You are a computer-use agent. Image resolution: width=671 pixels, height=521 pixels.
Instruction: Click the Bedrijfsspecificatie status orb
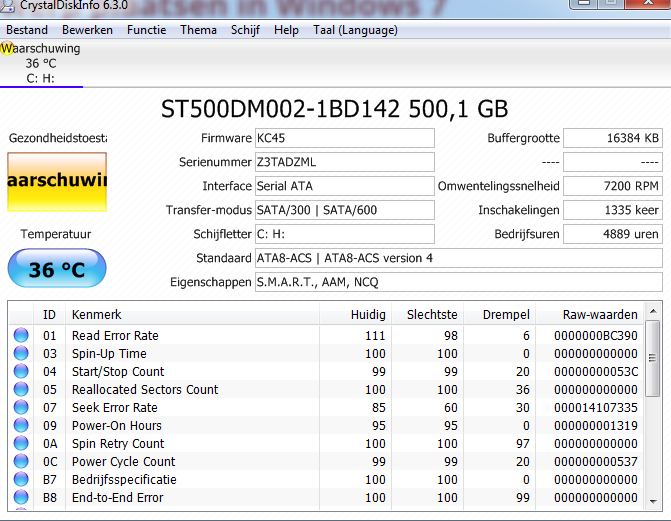tap(21, 479)
